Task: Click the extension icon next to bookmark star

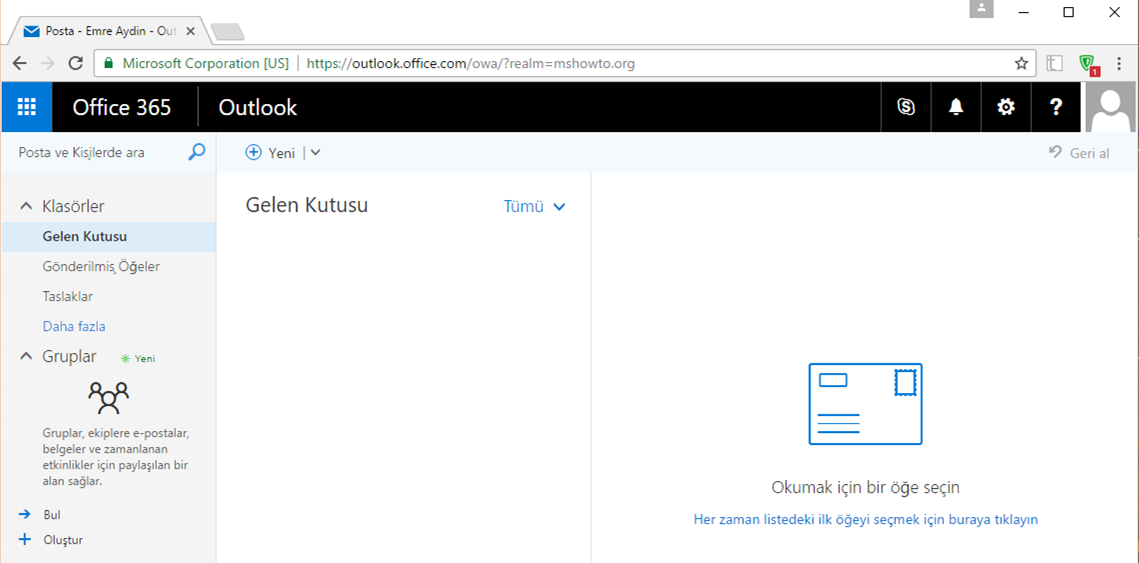Action: tap(1055, 63)
